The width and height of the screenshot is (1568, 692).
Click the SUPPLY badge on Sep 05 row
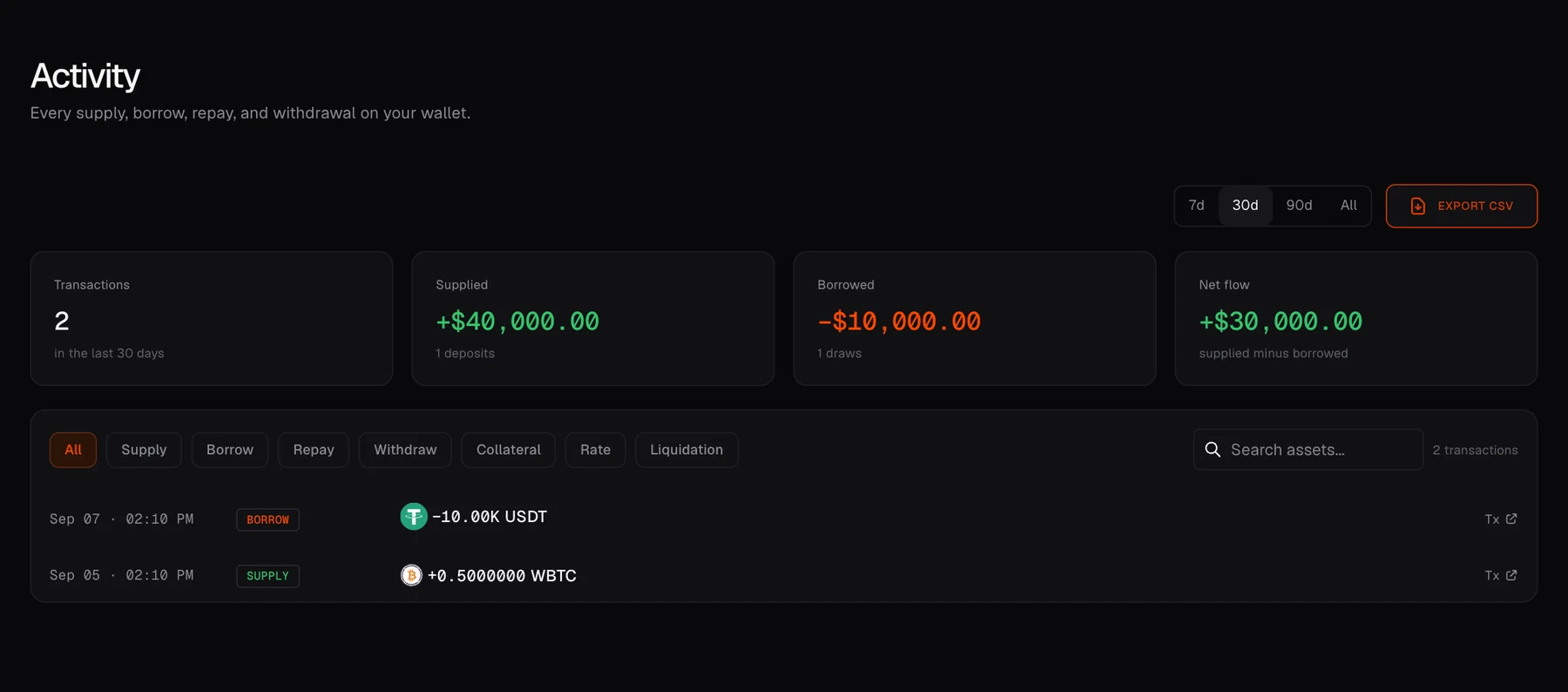click(267, 576)
